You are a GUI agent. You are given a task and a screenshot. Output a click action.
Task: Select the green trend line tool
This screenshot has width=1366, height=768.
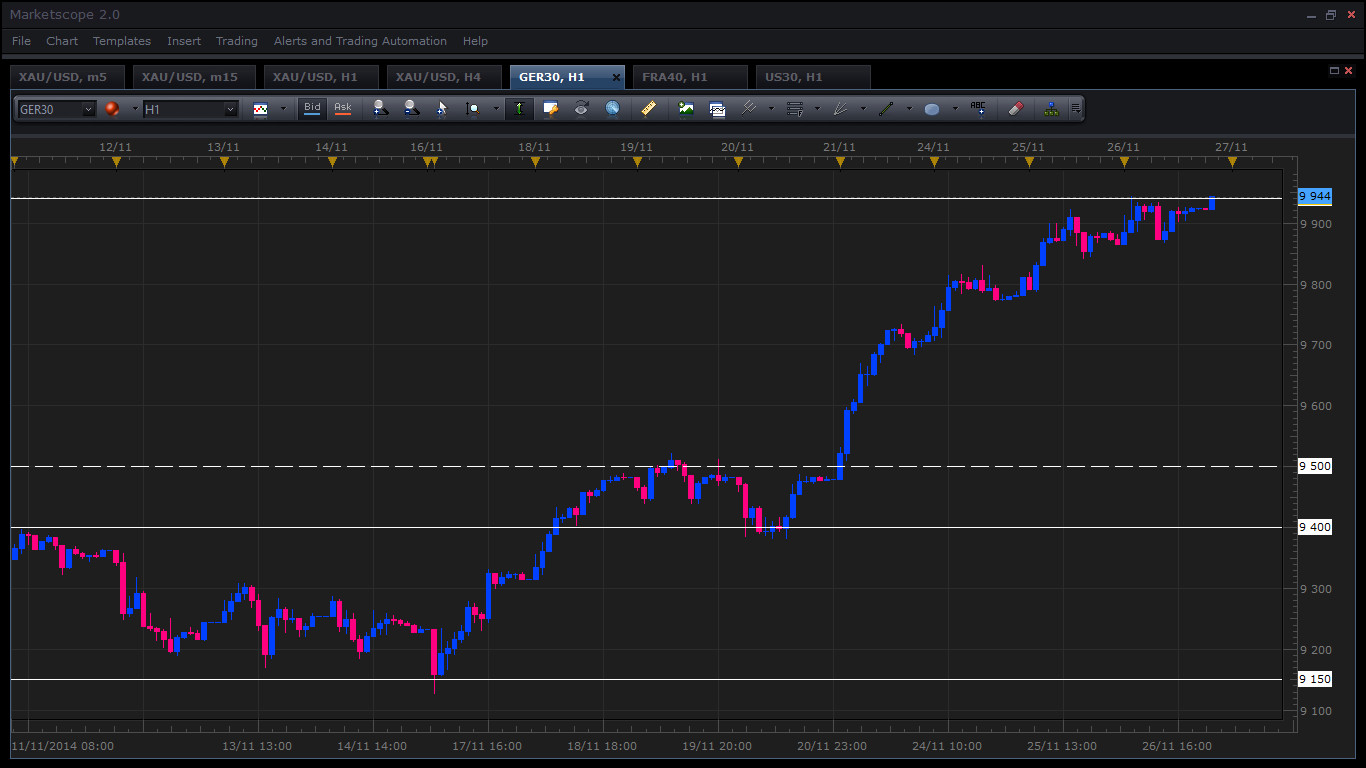(x=886, y=109)
